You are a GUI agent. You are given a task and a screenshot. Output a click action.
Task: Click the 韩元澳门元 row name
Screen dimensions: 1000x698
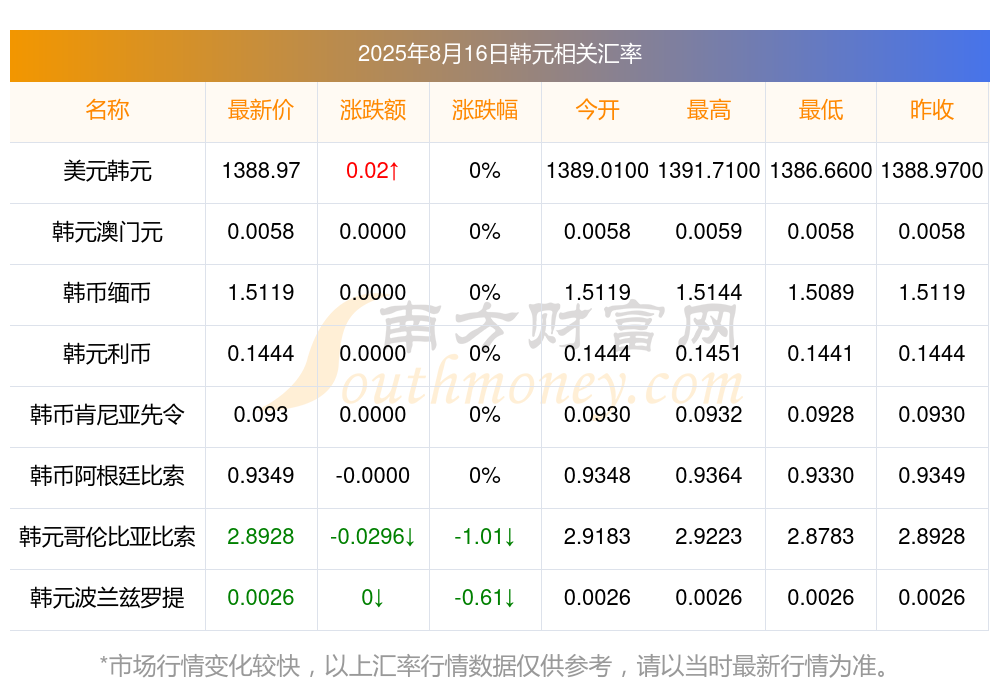107,232
